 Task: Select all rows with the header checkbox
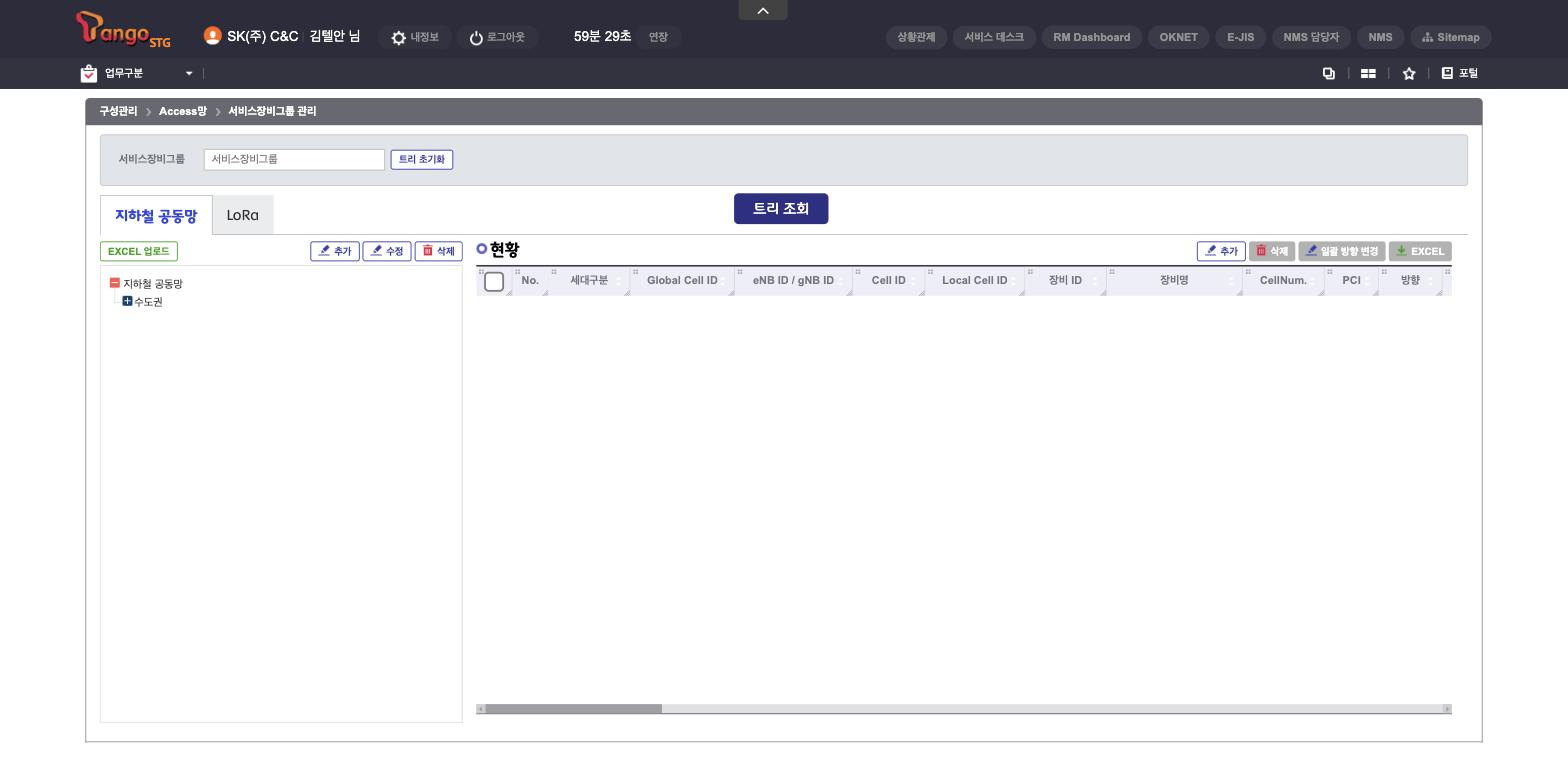pyautogui.click(x=494, y=282)
